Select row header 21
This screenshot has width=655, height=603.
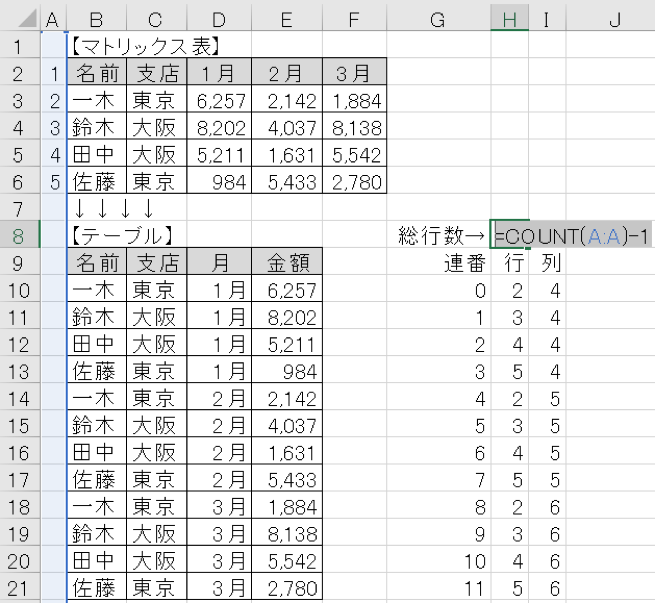point(20,588)
